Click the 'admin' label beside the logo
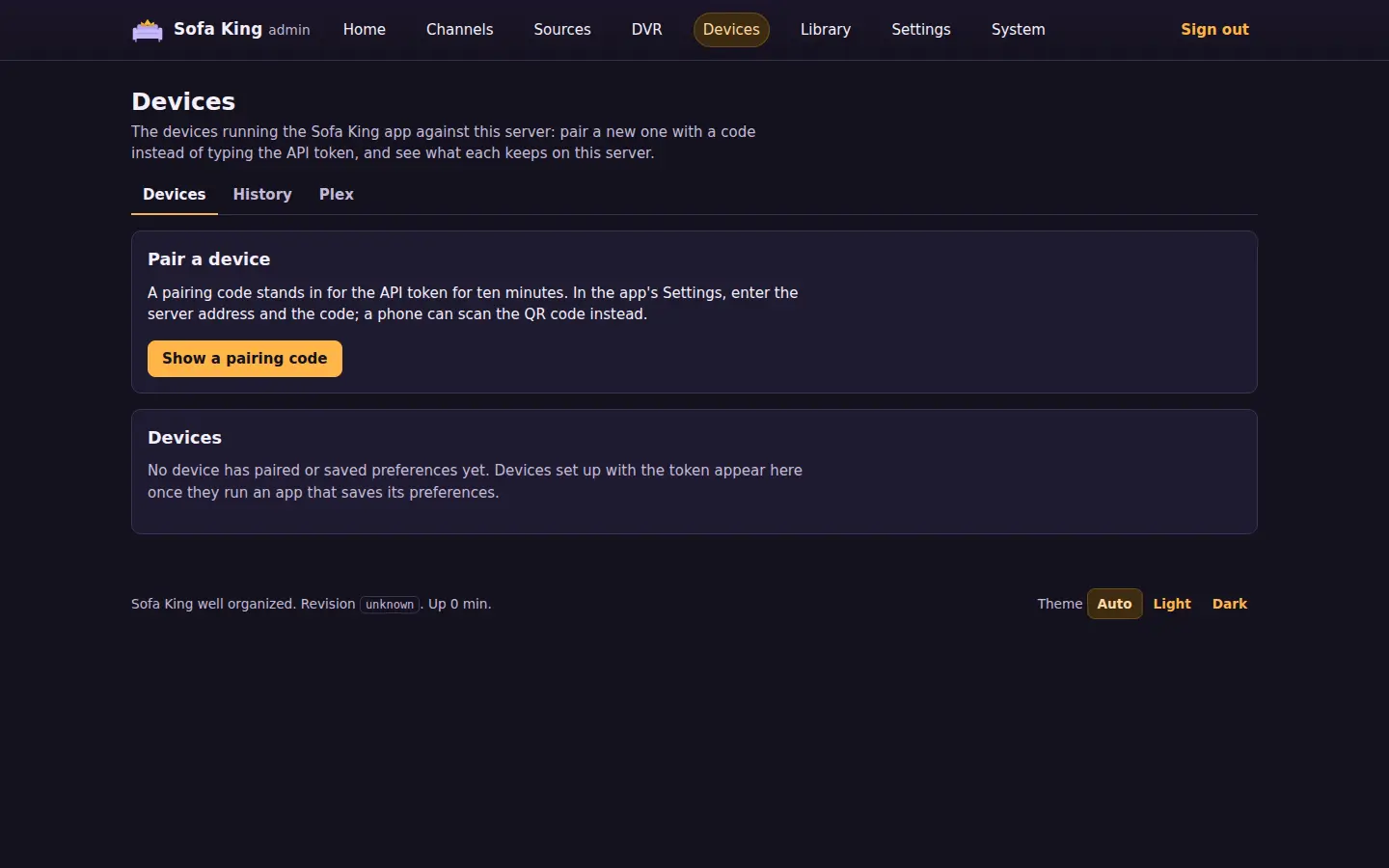Image resolution: width=1389 pixels, height=868 pixels. (x=289, y=31)
